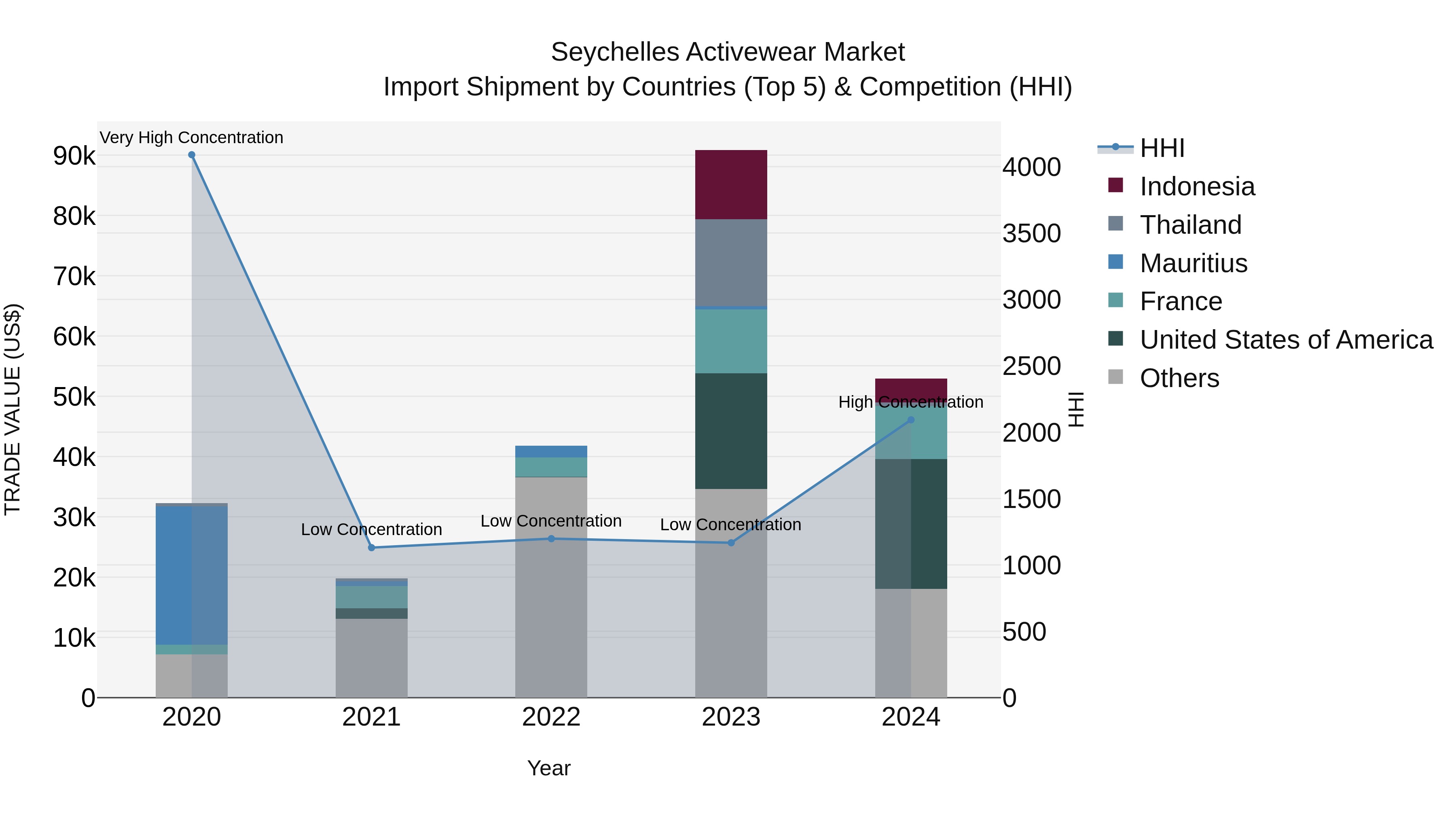Click the 'High Concentration' label near 2024
This screenshot has width=1456, height=819.
click(x=910, y=402)
